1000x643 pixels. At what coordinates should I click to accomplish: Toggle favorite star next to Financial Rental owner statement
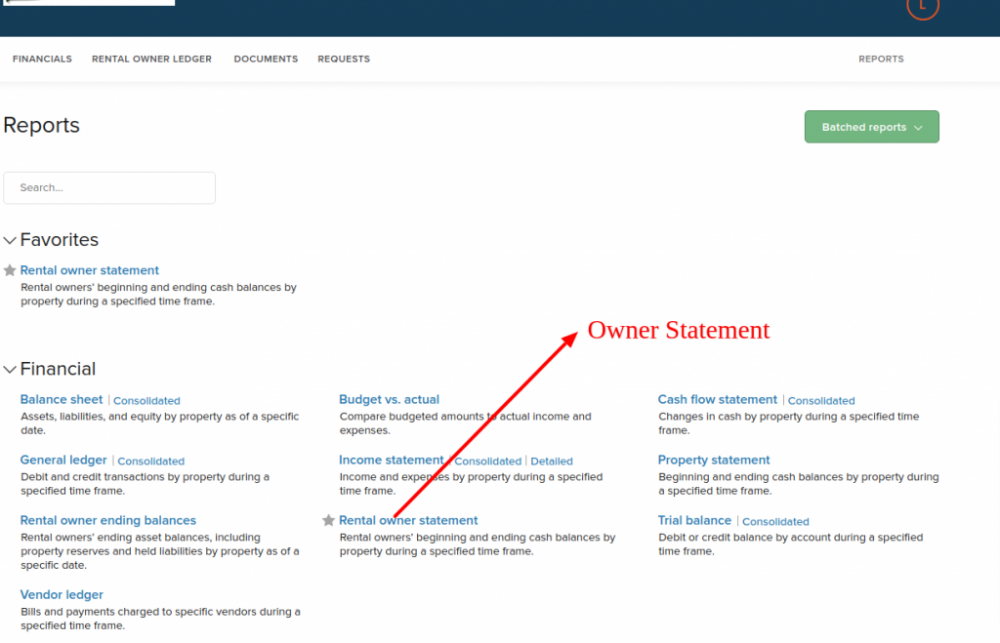point(328,520)
